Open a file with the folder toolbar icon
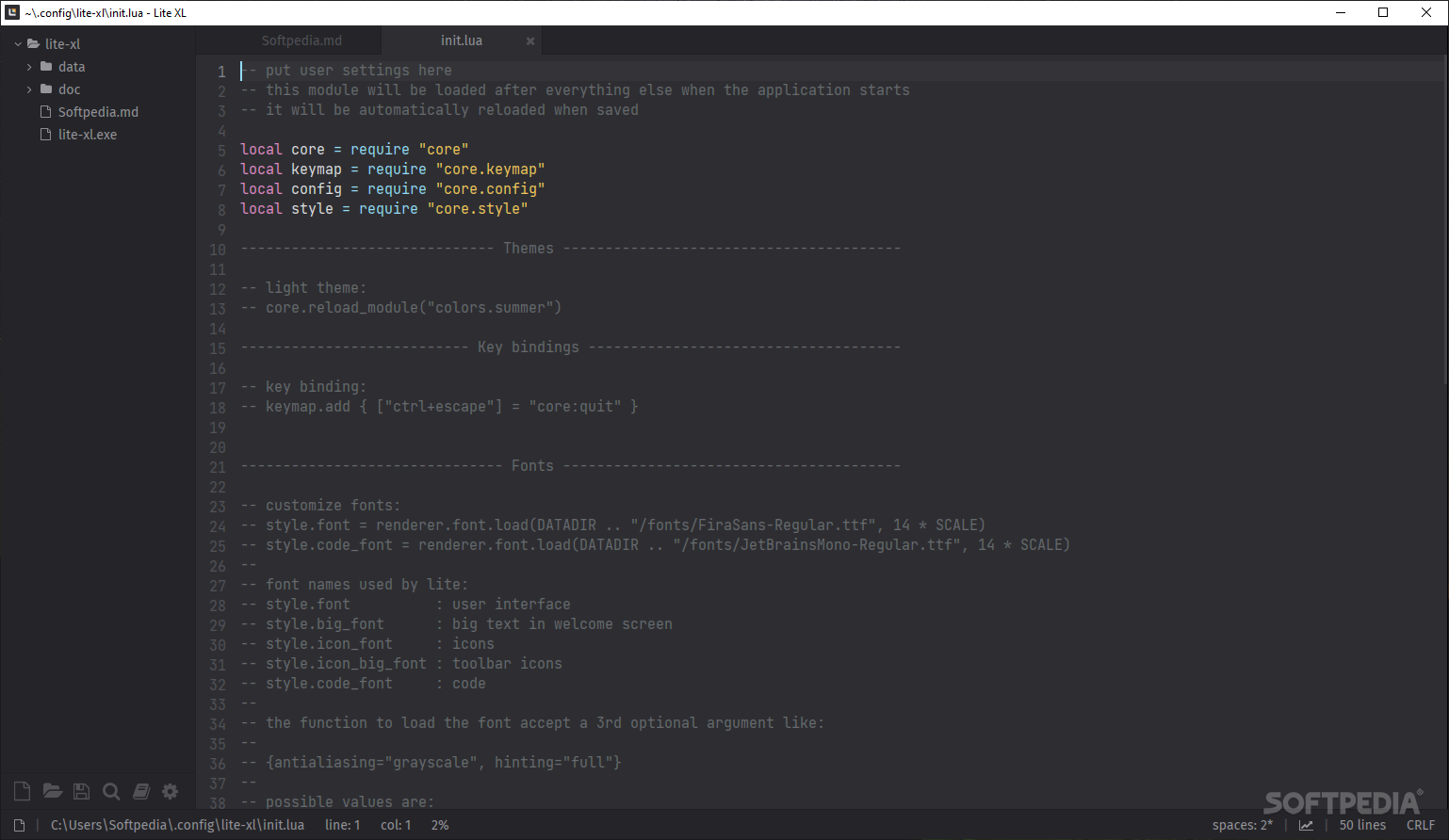The height and width of the screenshot is (840, 1449). pyautogui.click(x=53, y=791)
